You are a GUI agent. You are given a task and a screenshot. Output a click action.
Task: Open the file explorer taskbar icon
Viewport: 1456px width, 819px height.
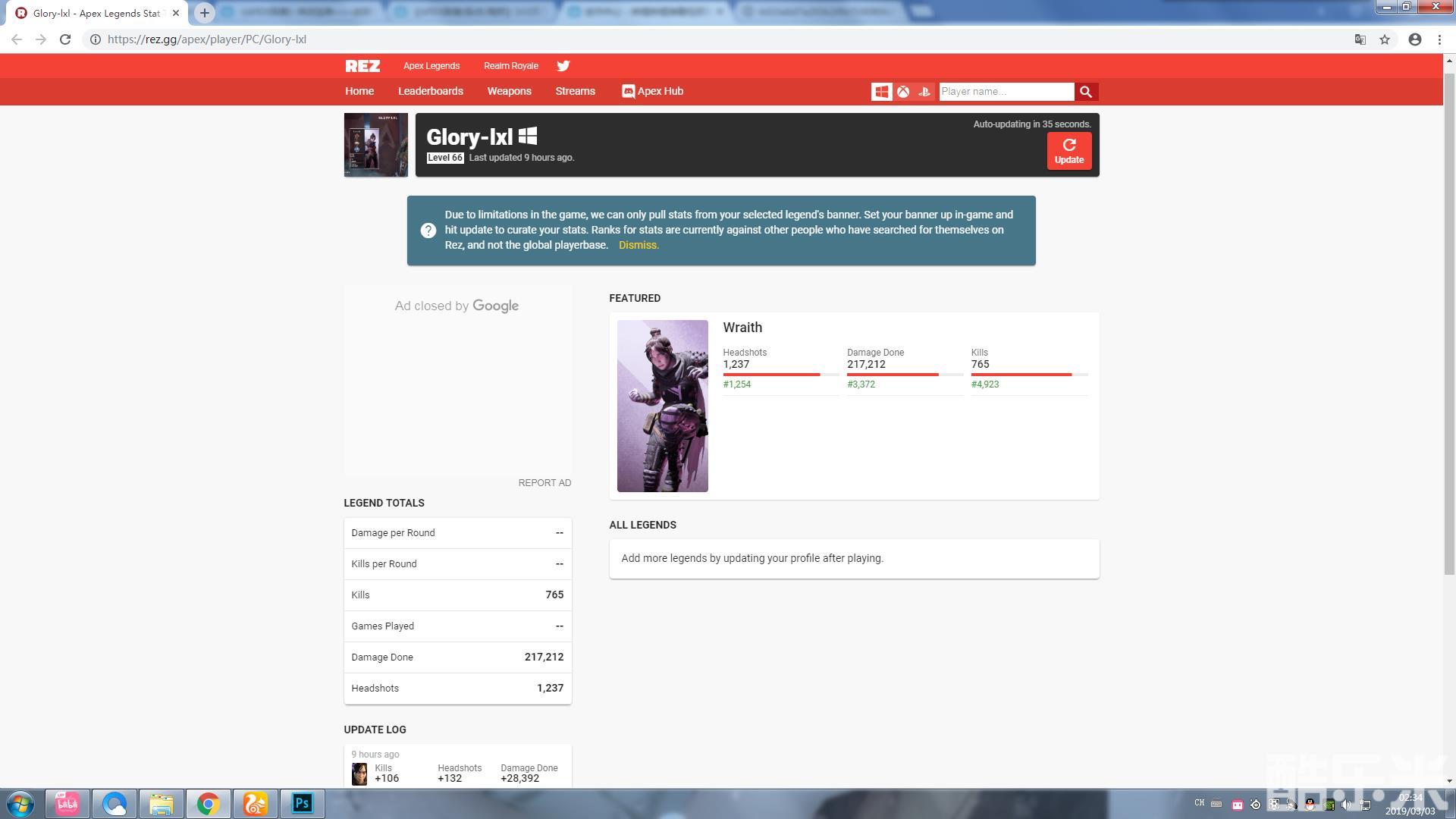pyautogui.click(x=161, y=804)
